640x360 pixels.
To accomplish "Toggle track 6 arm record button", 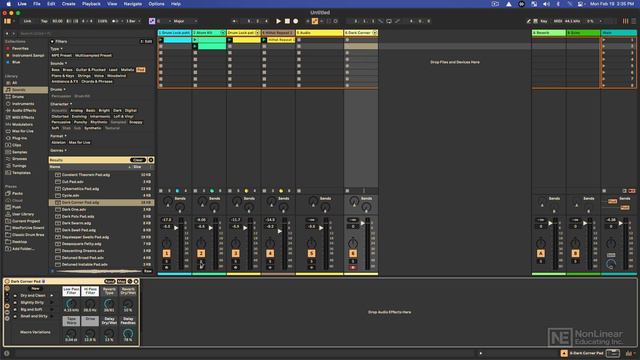I will point(353,267).
